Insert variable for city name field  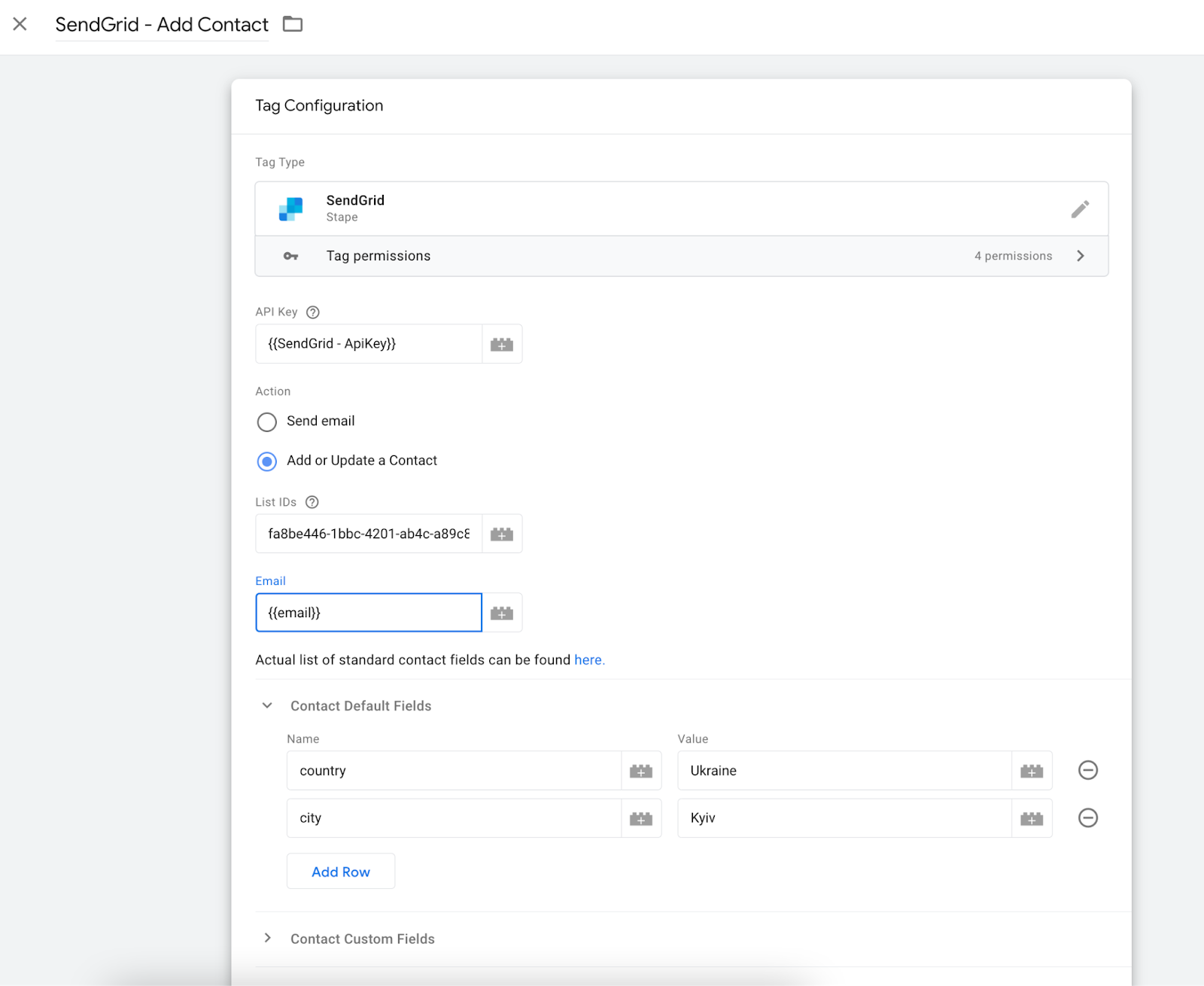point(641,818)
